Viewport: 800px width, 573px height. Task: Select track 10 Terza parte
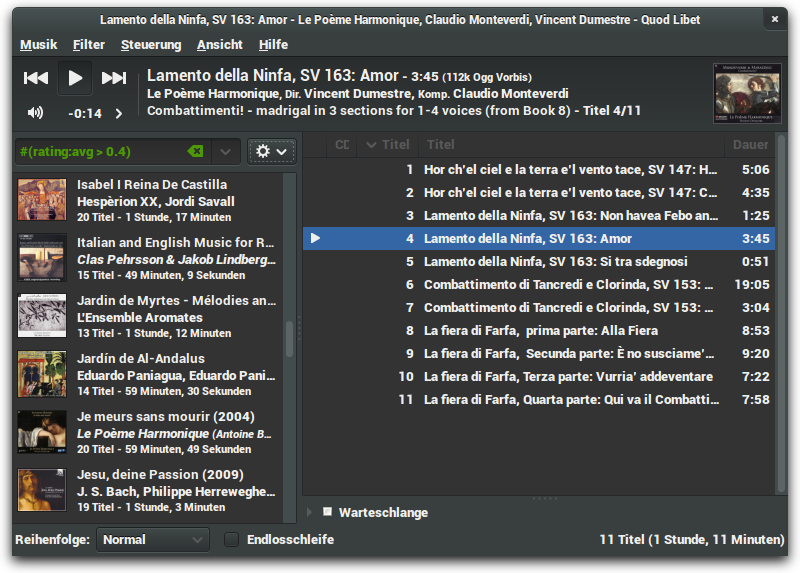pos(539,376)
